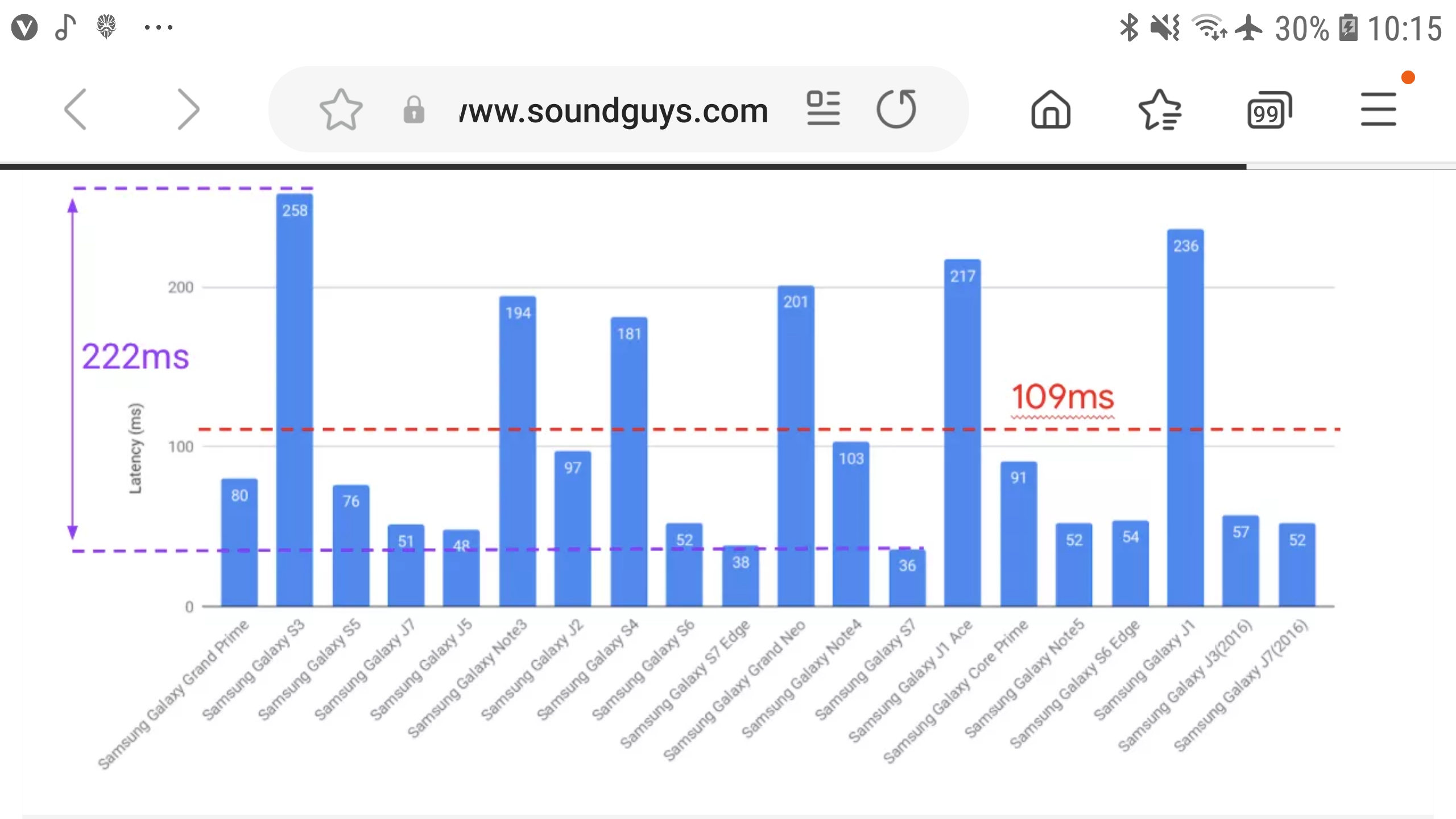1456x819 pixels.
Task: Tap the 38 bar for Galaxy S7 Edge
Action: pyautogui.click(x=741, y=576)
